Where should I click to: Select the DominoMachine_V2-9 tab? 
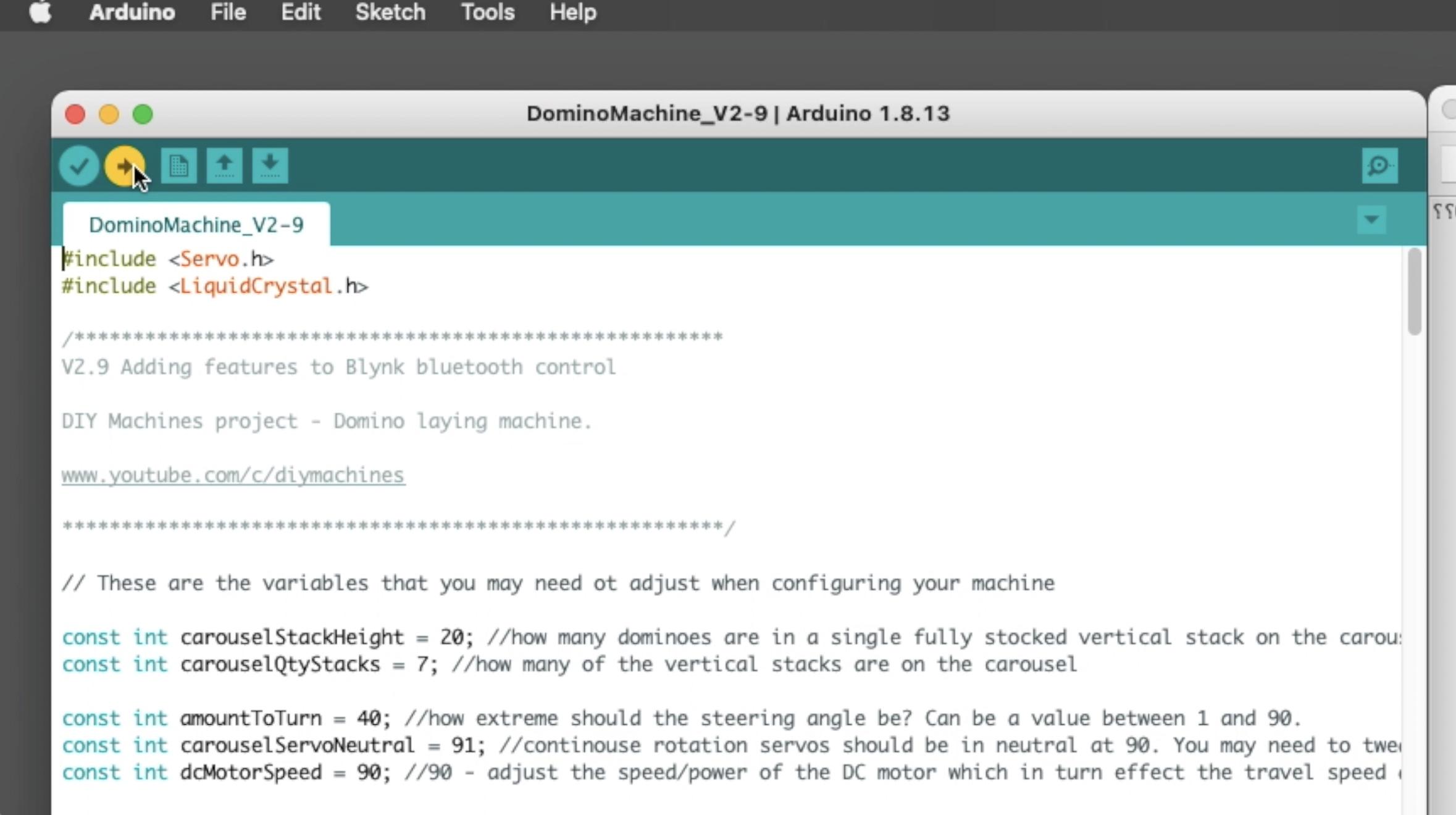click(x=196, y=224)
